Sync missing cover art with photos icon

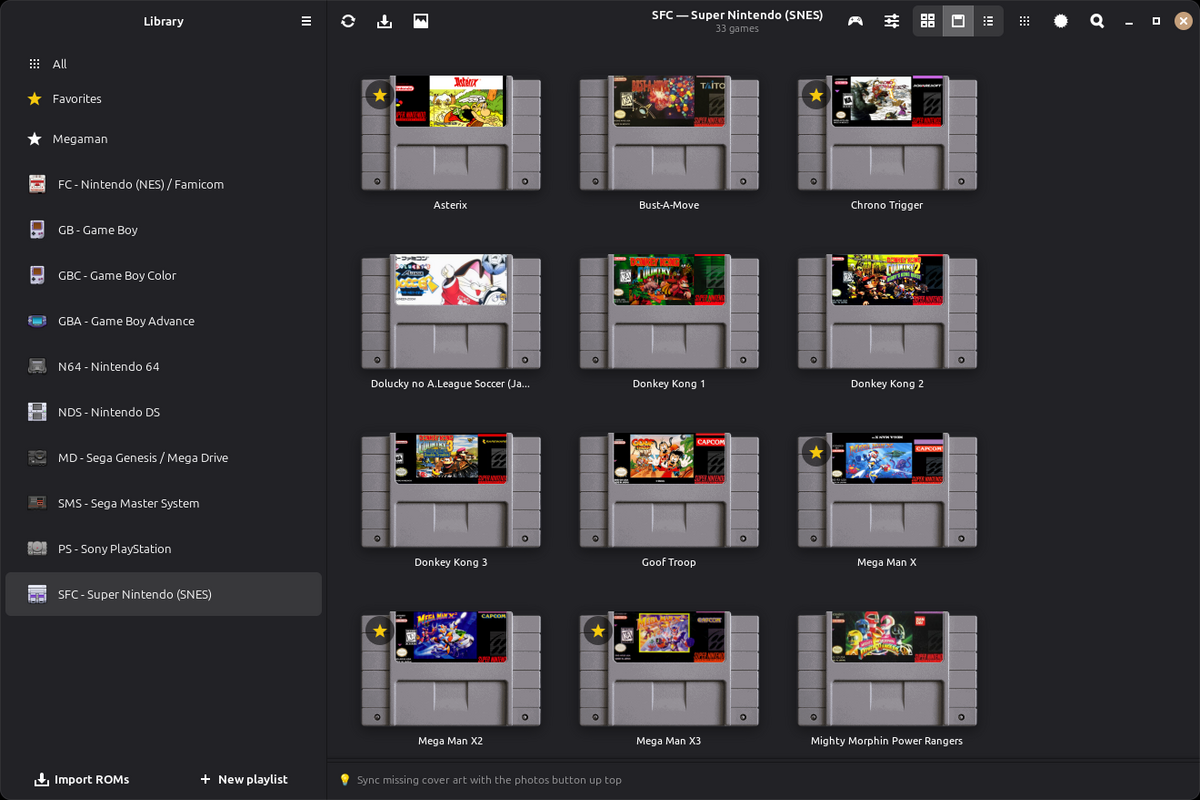tap(421, 21)
